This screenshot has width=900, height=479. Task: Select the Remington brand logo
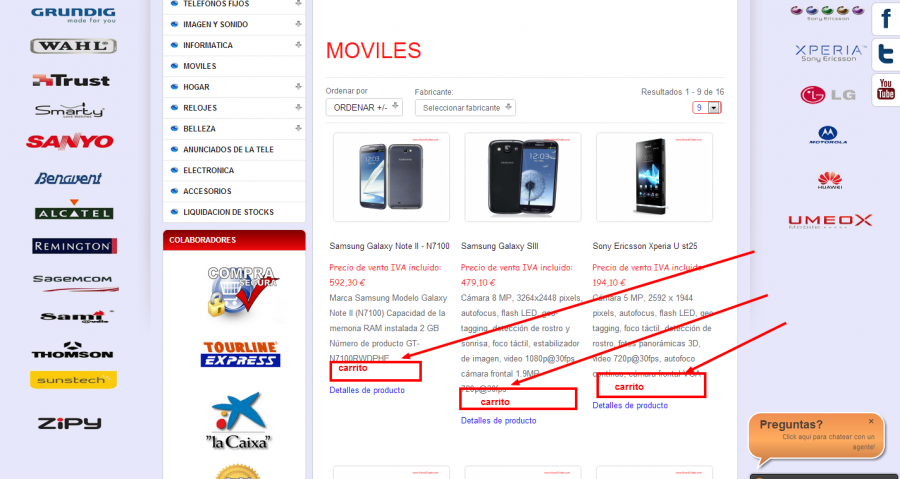coord(75,247)
